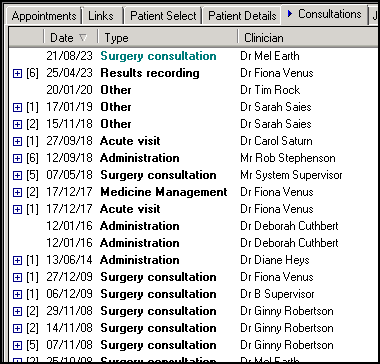Open the Patient Select tab
This screenshot has height=364, width=380.
pos(163,16)
